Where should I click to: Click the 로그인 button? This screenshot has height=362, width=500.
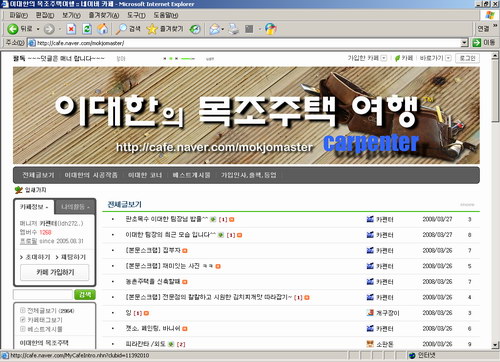click(x=467, y=58)
